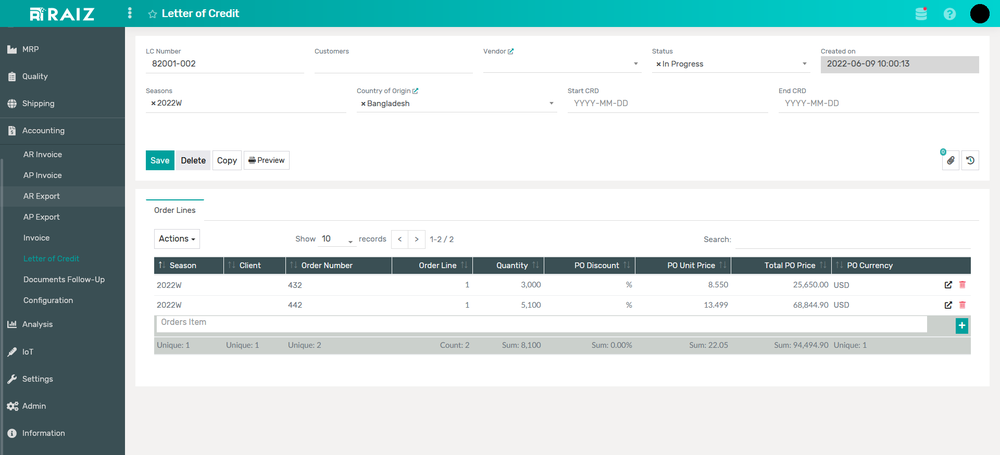Image resolution: width=1000 pixels, height=455 pixels.
Task: Sort by Quantity column
Action: tap(509, 265)
